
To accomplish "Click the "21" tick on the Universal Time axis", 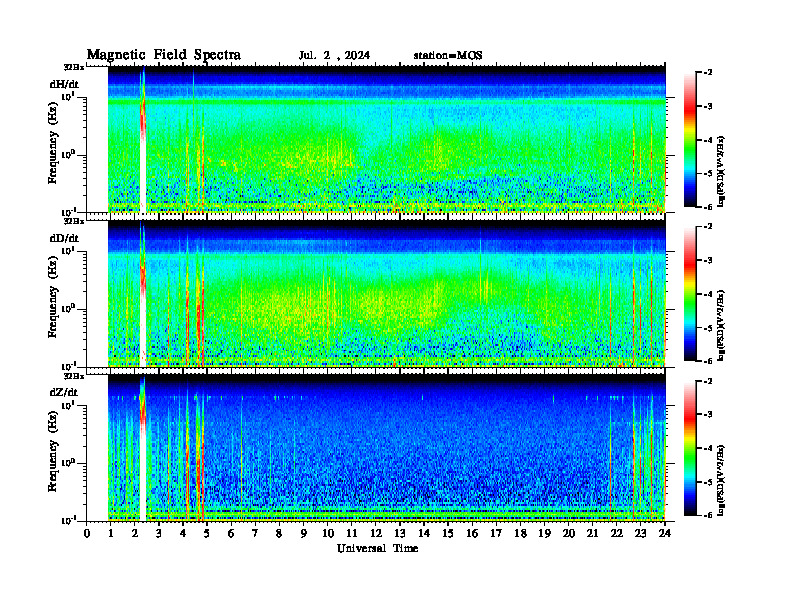I will (x=592, y=534).
